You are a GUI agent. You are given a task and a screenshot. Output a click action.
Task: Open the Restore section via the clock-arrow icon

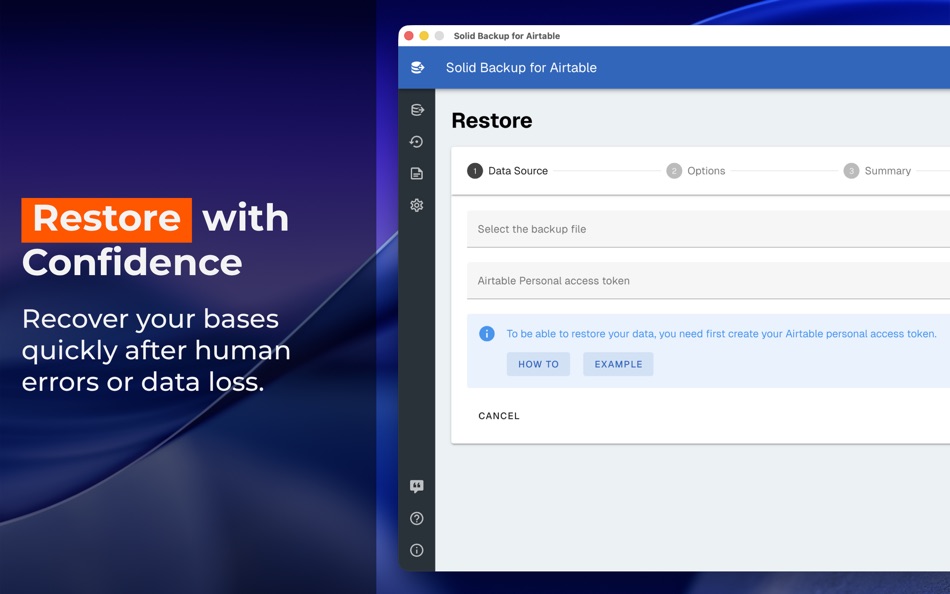[417, 141]
